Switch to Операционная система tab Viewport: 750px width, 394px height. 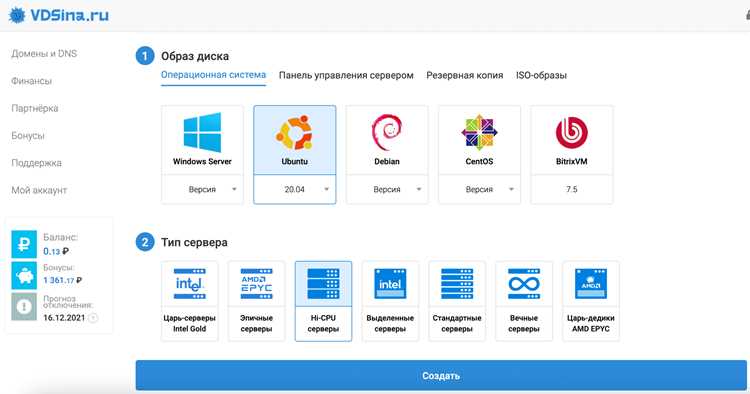click(x=213, y=75)
